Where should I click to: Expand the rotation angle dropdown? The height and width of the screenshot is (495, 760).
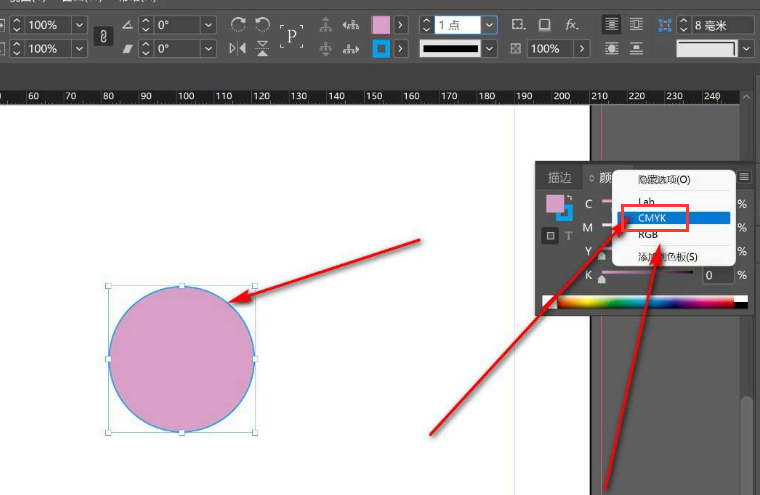pyautogui.click(x=208, y=24)
